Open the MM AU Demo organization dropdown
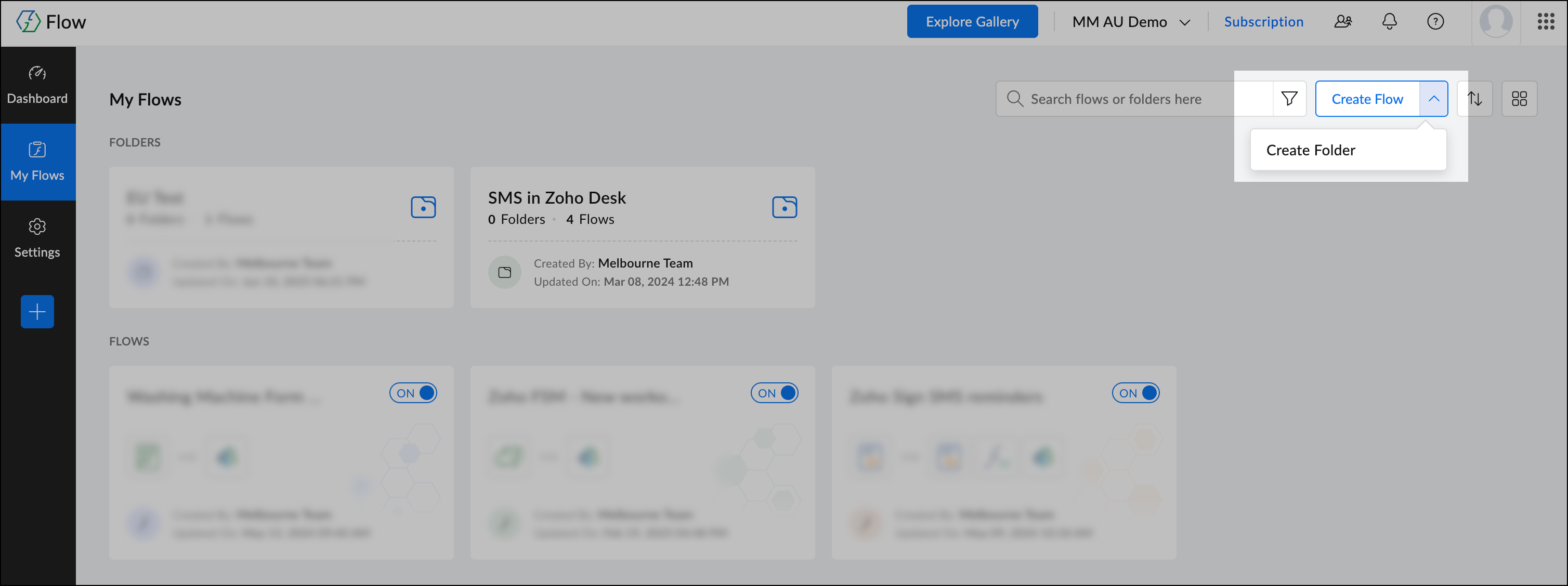Viewport: 1568px width, 586px height. (1131, 22)
